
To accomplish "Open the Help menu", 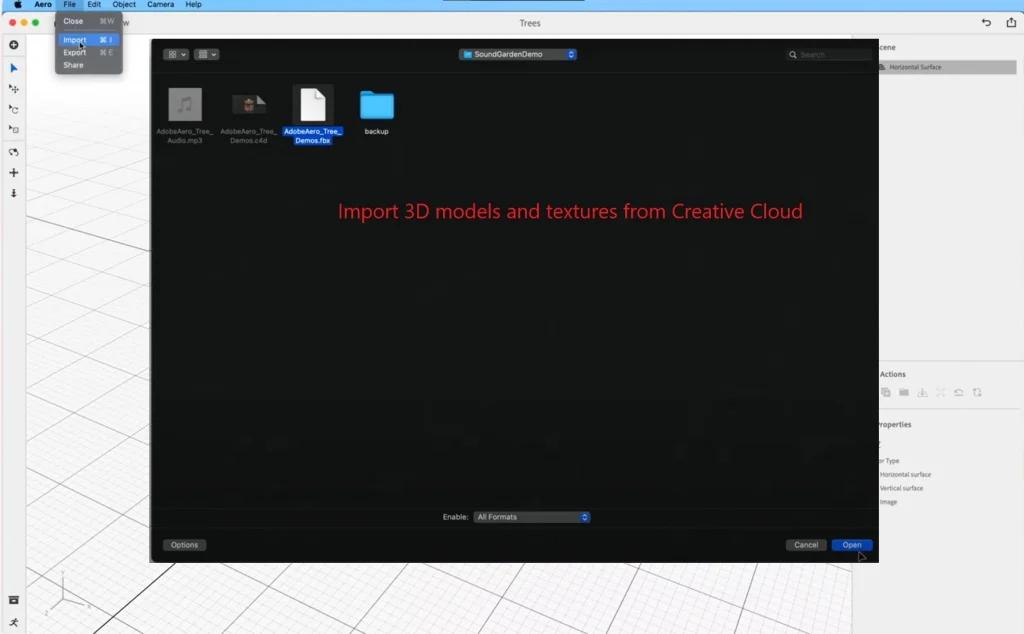I will click(x=193, y=5).
